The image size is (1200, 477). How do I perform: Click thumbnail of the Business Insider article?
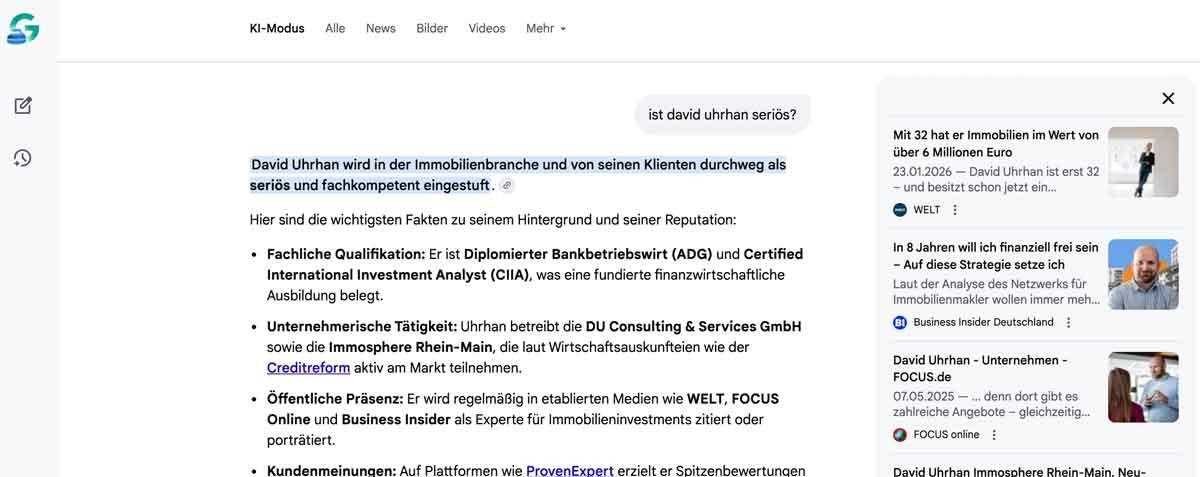coord(1143,274)
